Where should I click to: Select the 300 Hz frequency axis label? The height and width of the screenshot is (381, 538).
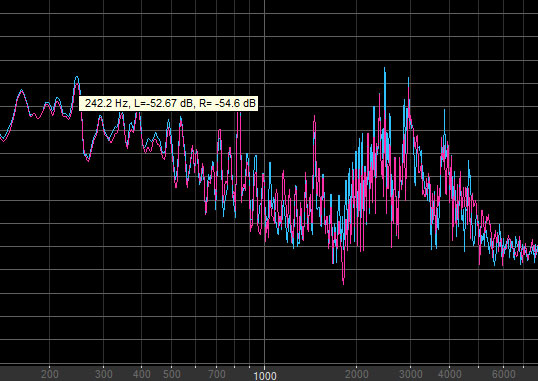[104, 374]
